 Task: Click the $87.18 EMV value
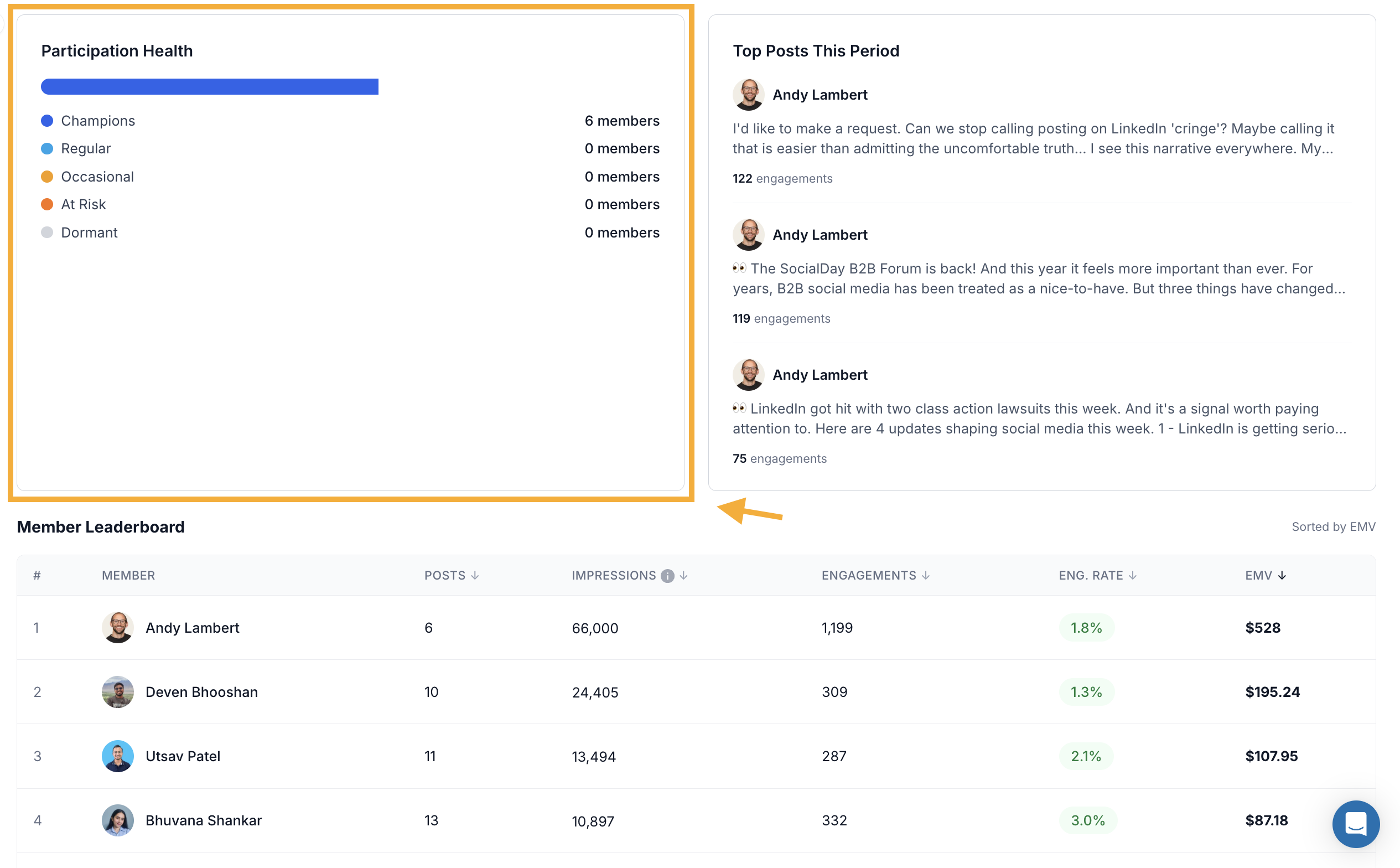click(x=1266, y=820)
